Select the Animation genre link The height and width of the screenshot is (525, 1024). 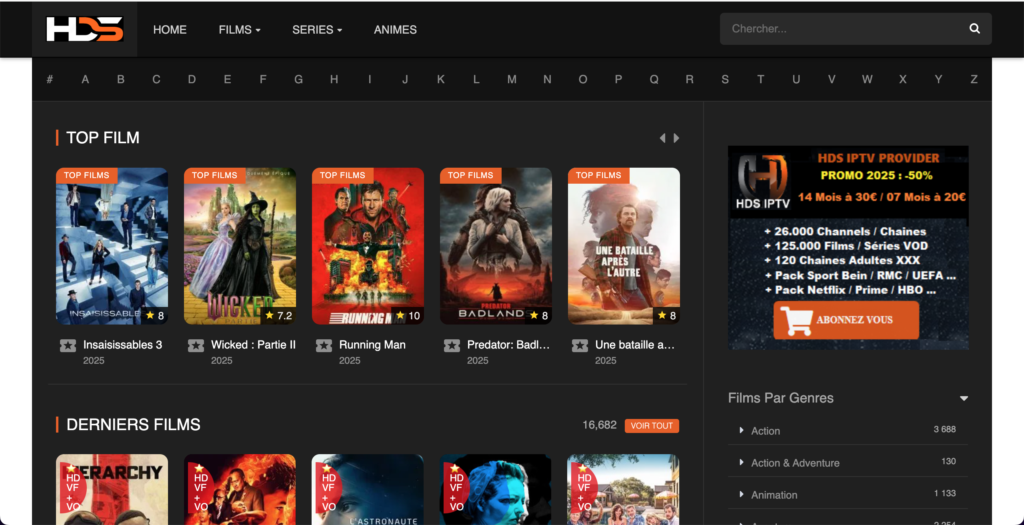pyautogui.click(x=774, y=495)
